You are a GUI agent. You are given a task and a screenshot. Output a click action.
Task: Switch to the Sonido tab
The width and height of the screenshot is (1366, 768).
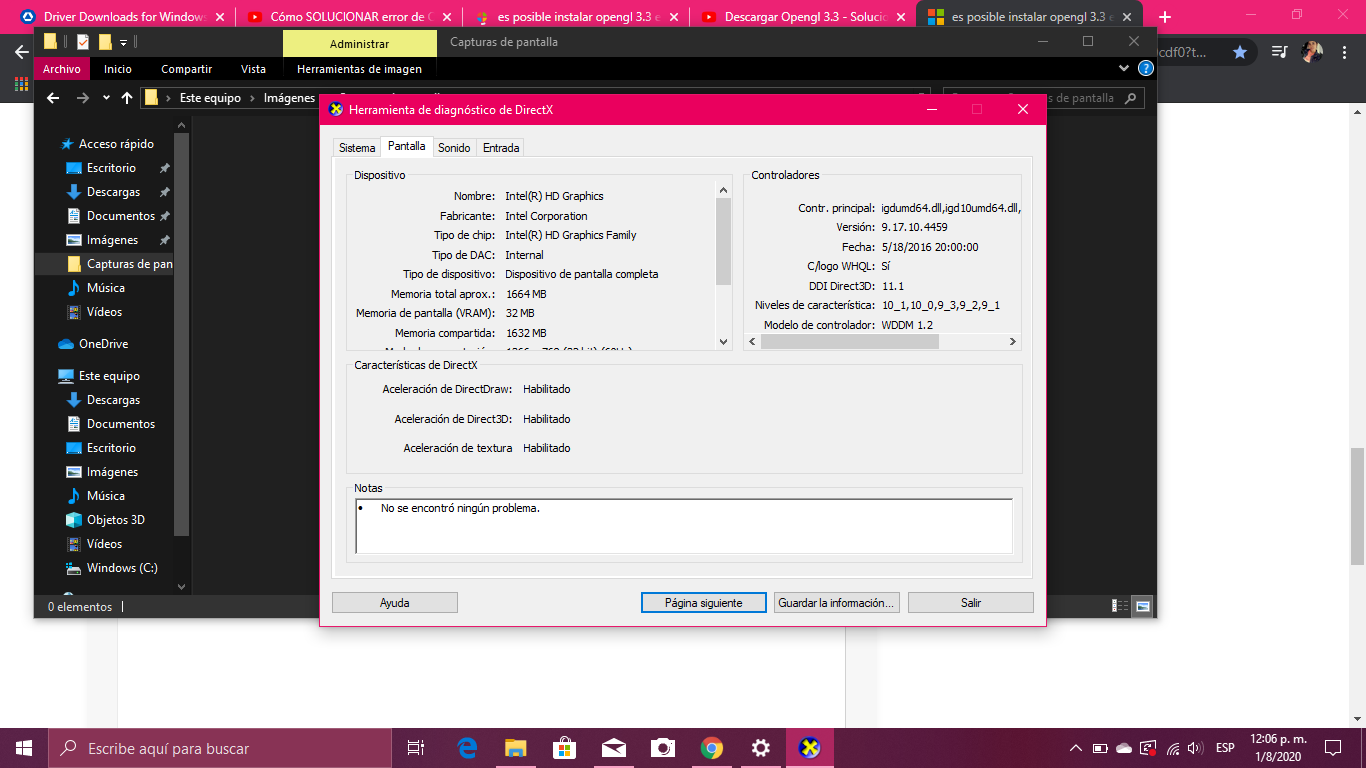tap(454, 148)
